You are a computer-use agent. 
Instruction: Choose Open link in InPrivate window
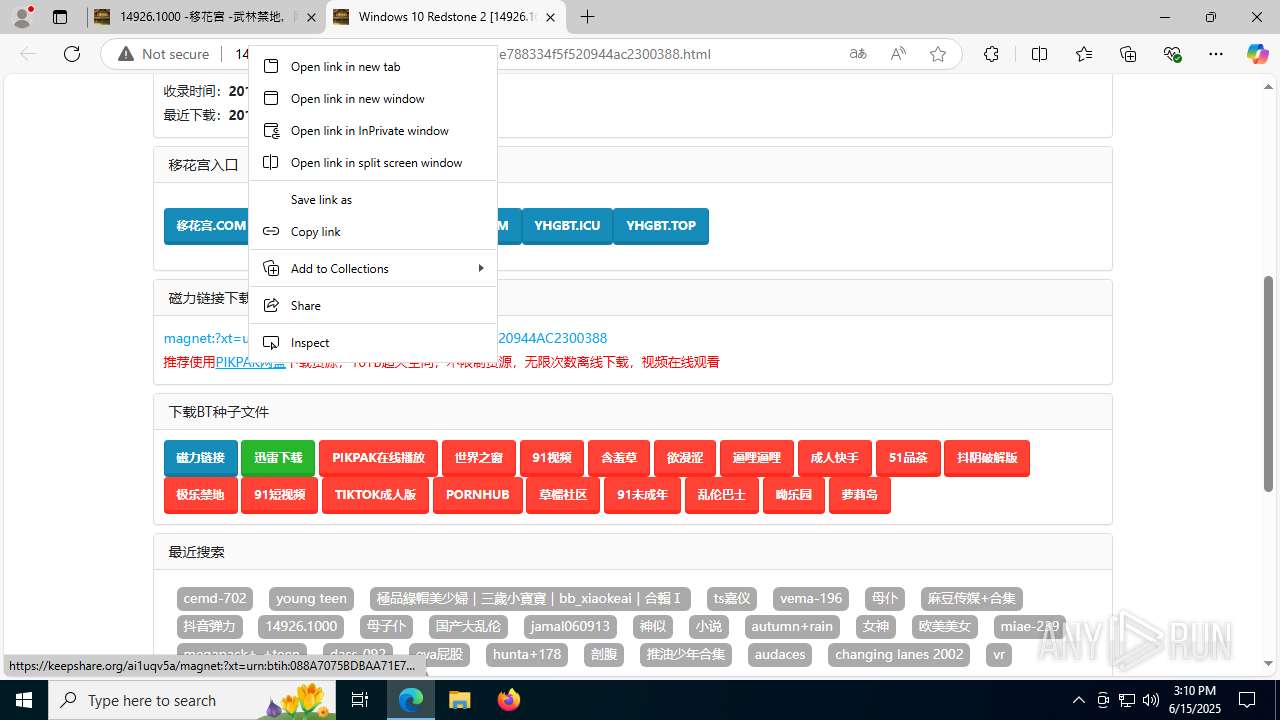(x=372, y=130)
